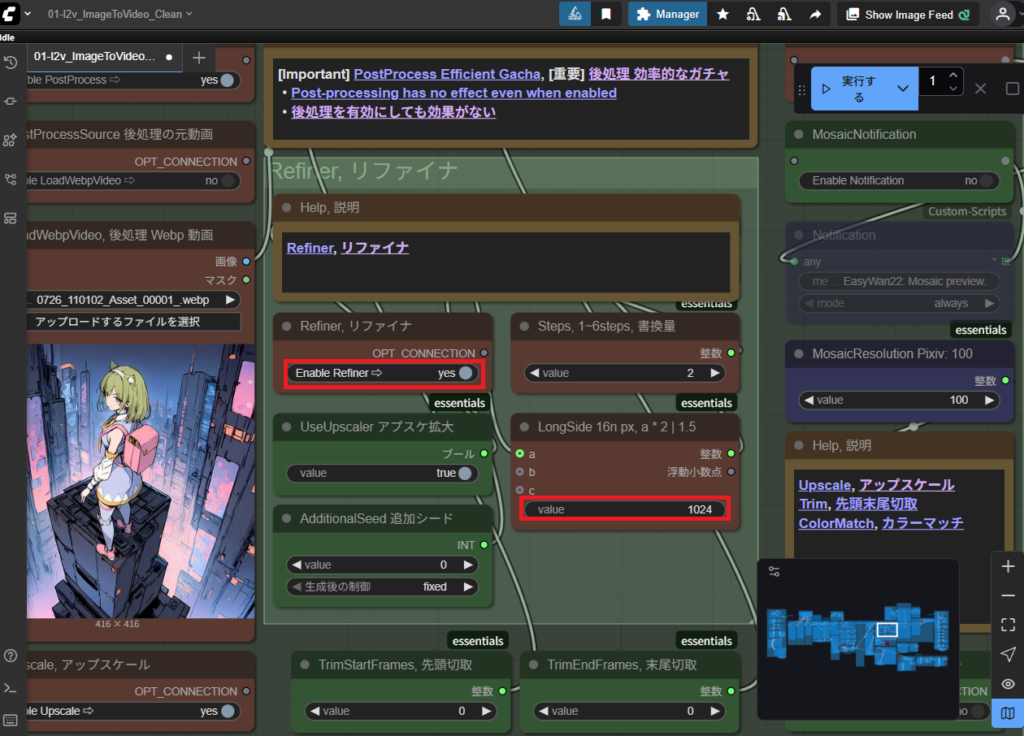This screenshot has height=736, width=1024.
Task: Open the workflow name dropdown in top bar
Action: (120, 14)
